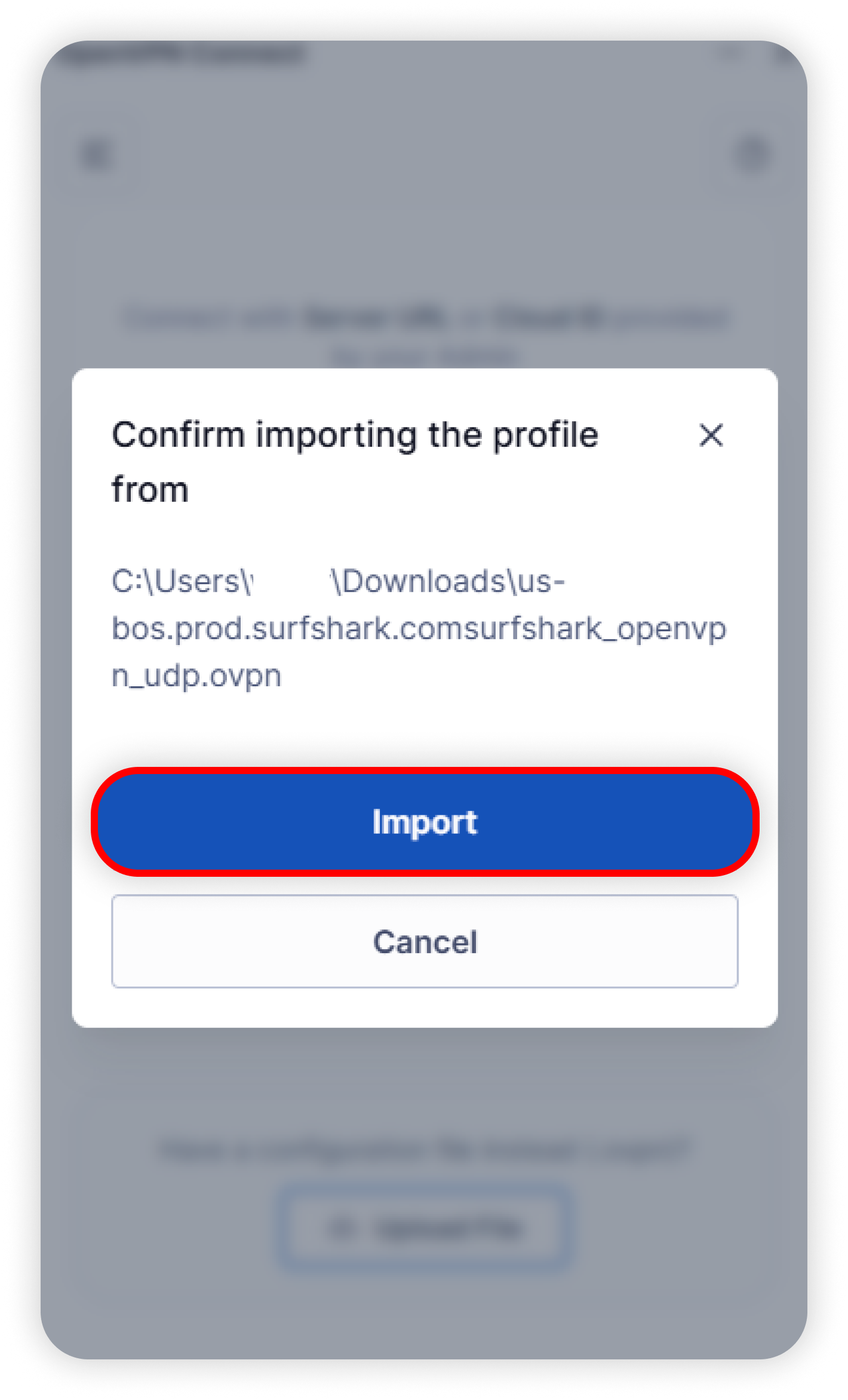848x1400 pixels.
Task: Click the word 'from' in the heading
Action: pos(150,490)
